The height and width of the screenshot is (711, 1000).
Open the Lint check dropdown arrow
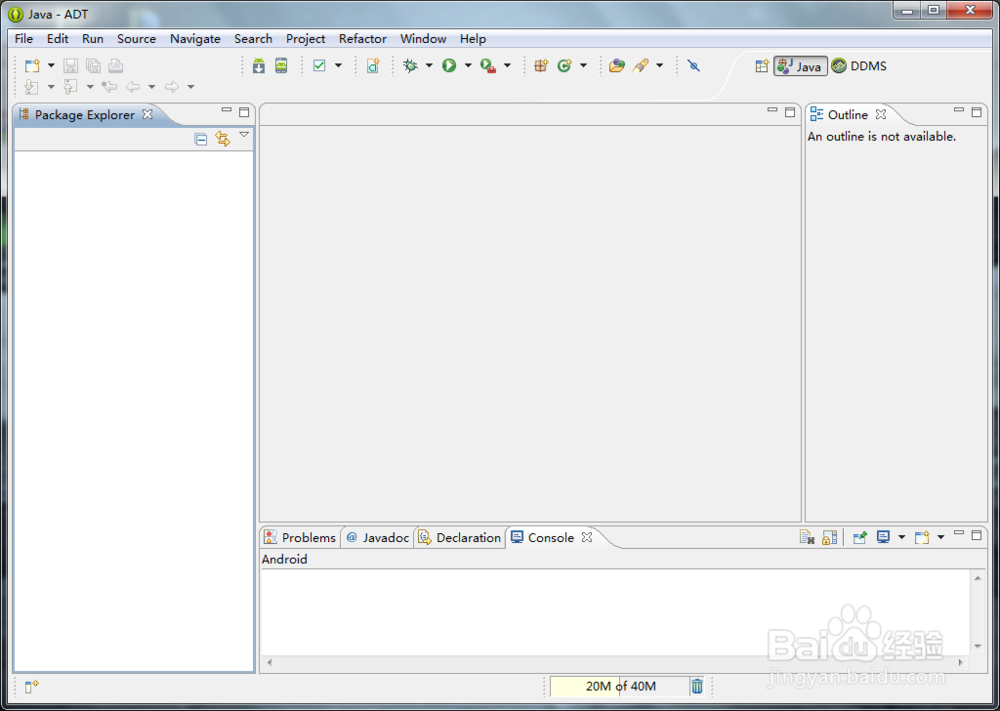338,66
